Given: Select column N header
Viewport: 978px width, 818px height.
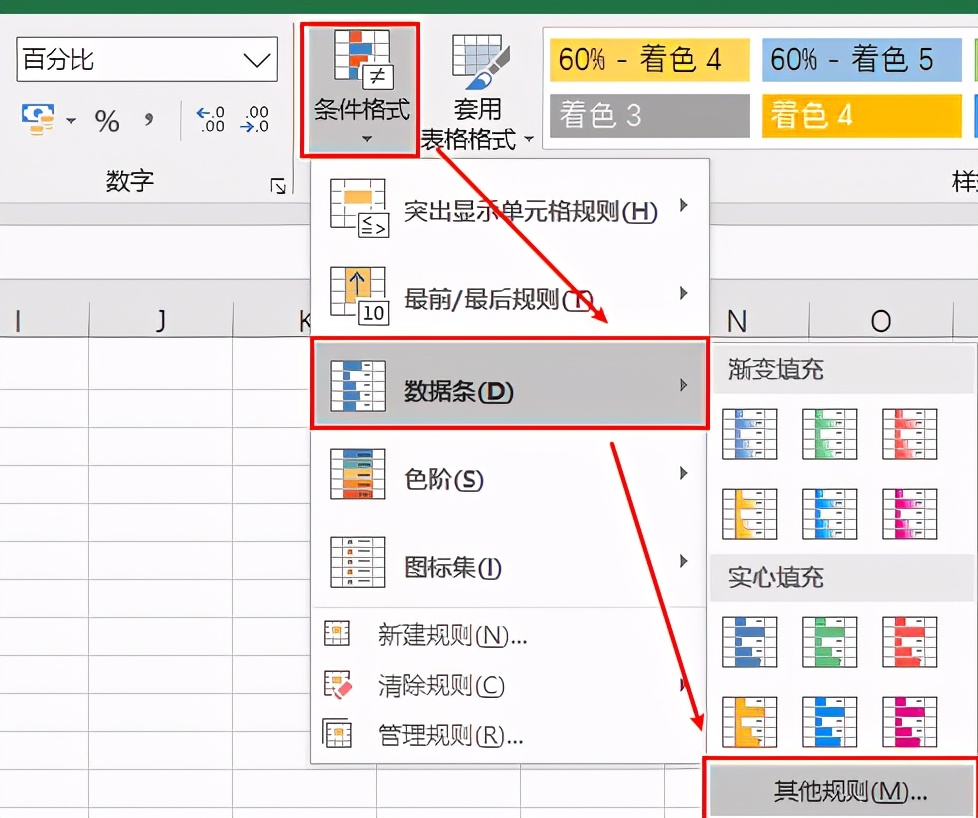Looking at the screenshot, I should point(760,321).
